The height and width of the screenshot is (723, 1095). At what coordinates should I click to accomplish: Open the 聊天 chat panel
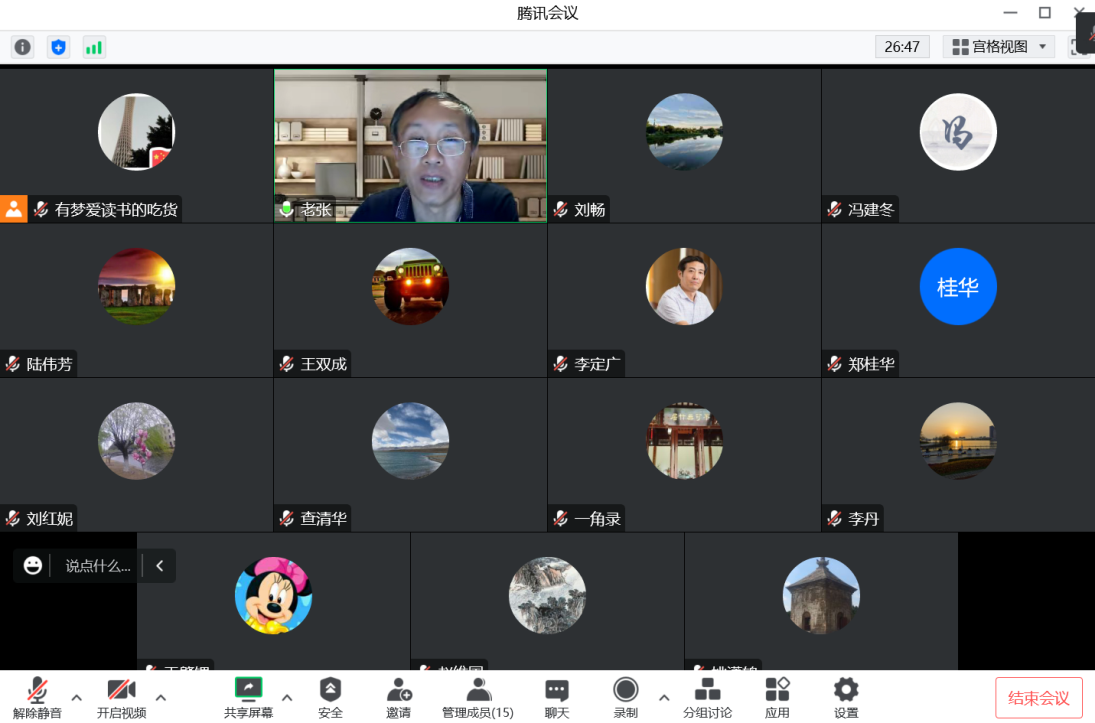(x=557, y=696)
